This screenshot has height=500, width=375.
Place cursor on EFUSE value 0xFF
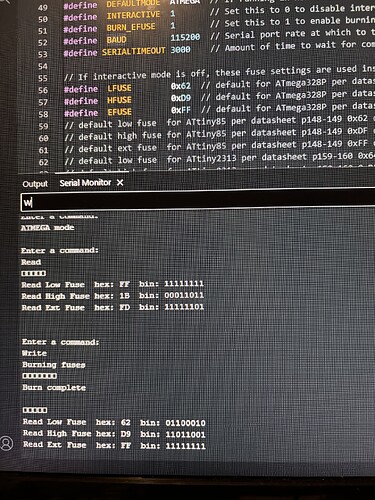(x=181, y=110)
